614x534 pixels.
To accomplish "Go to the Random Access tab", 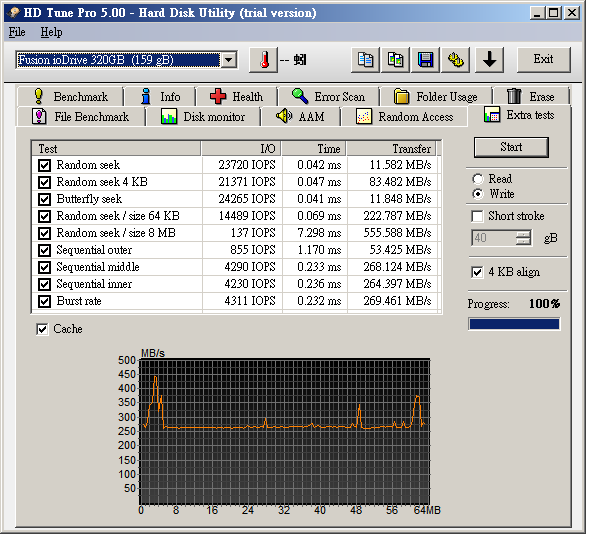I will coord(404,117).
